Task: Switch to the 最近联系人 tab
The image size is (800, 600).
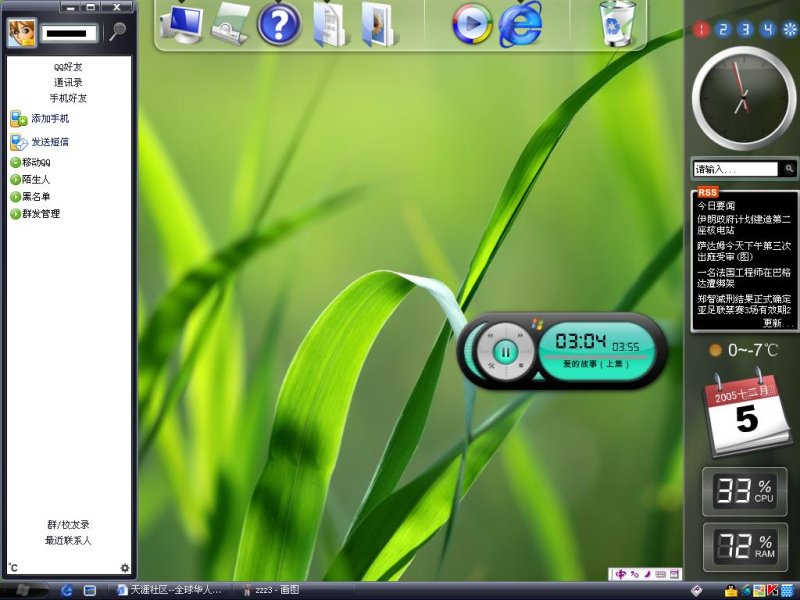Action: tap(68, 540)
